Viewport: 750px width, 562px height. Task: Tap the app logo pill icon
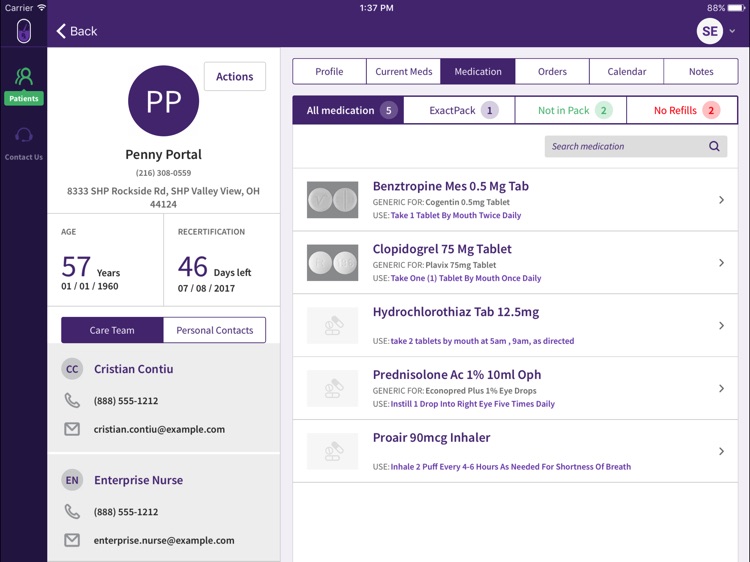(x=24, y=32)
